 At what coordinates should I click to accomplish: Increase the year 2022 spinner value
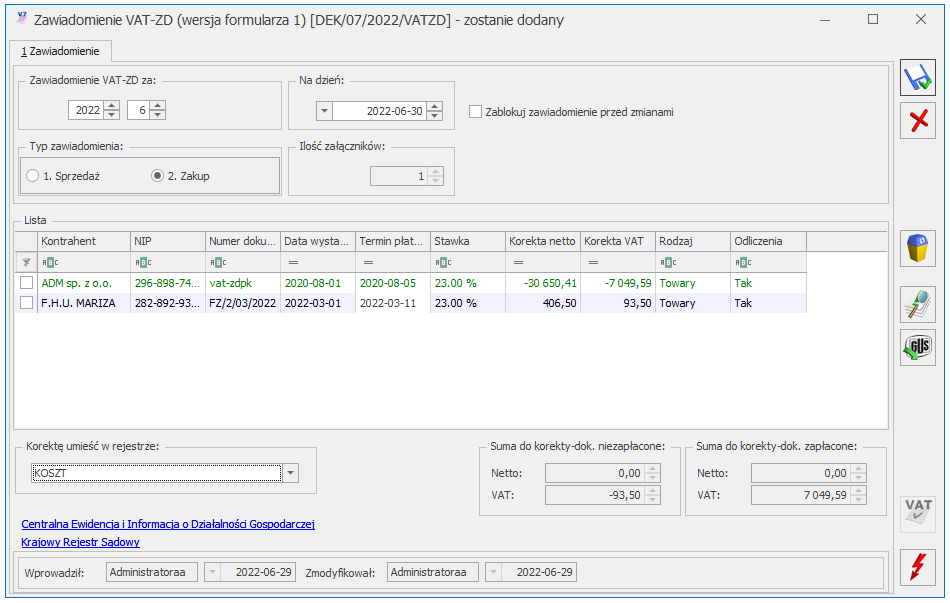click(x=111, y=106)
